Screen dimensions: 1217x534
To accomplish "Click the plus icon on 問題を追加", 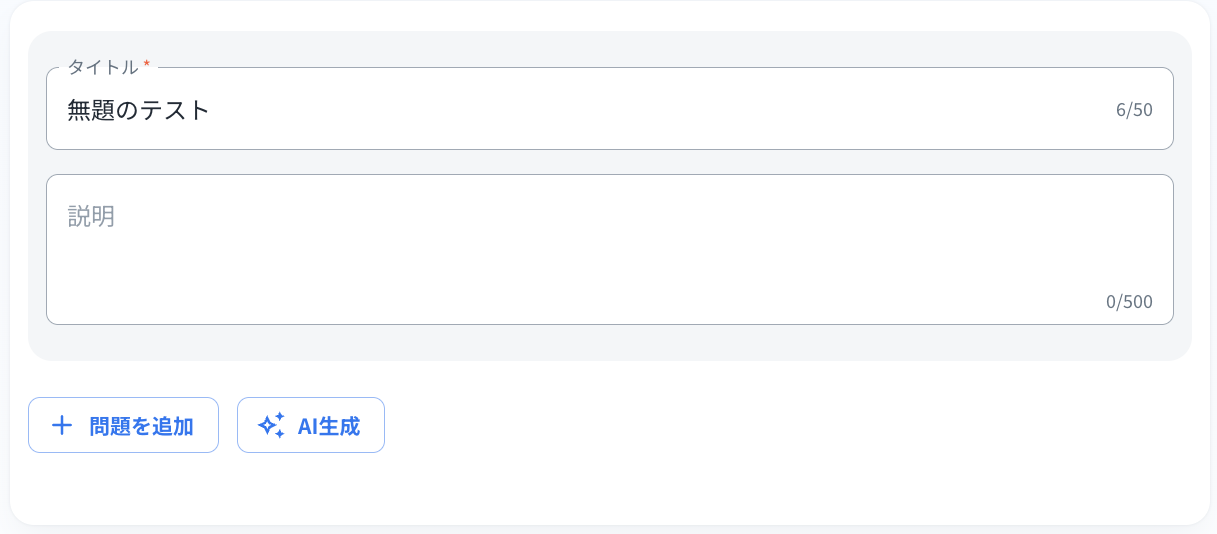I will point(62,425).
